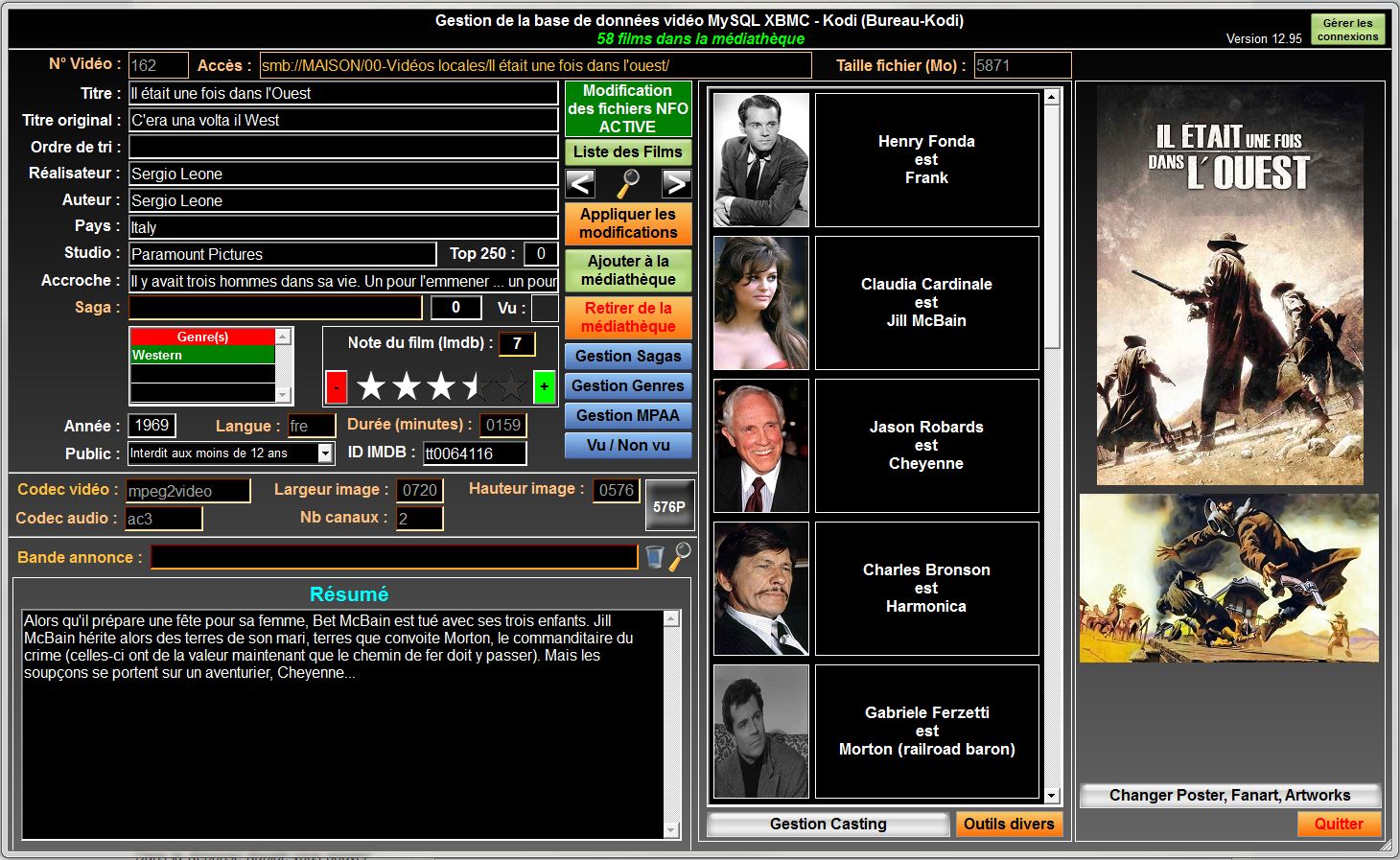Click the Studio field Paramount Pictures
This screenshot has width=1400, height=860.
(x=283, y=254)
